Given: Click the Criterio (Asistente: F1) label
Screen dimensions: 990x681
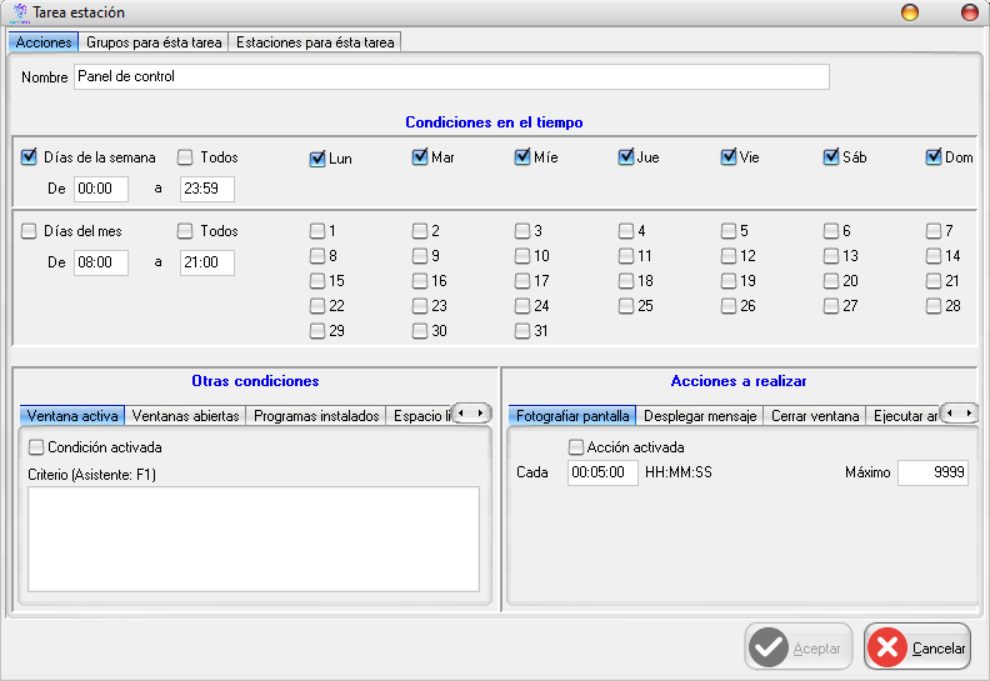Looking at the screenshot, I should 92,475.
